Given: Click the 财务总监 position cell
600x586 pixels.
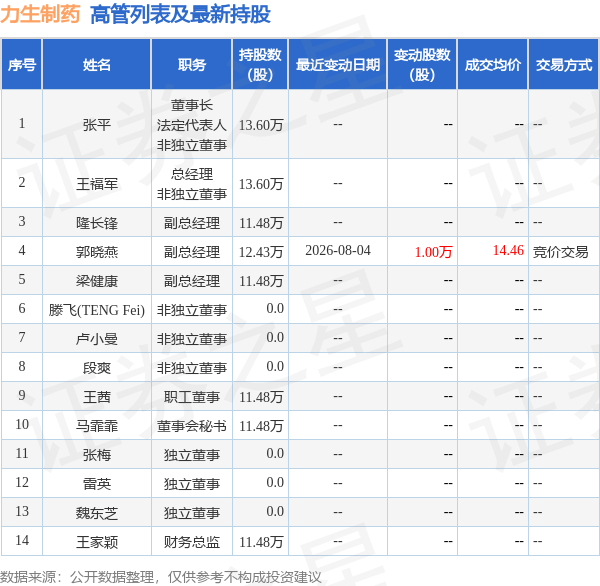Looking at the screenshot, I should click(x=192, y=542).
